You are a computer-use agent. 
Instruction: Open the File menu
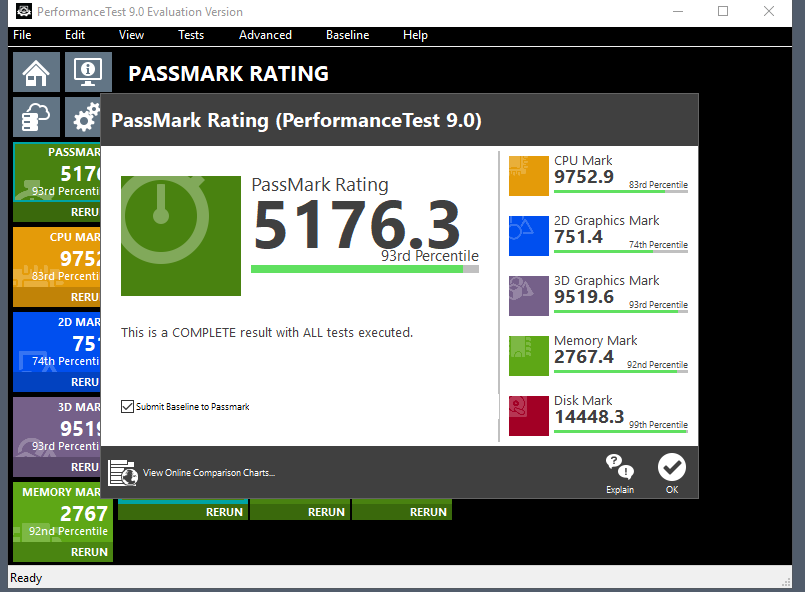pos(22,35)
